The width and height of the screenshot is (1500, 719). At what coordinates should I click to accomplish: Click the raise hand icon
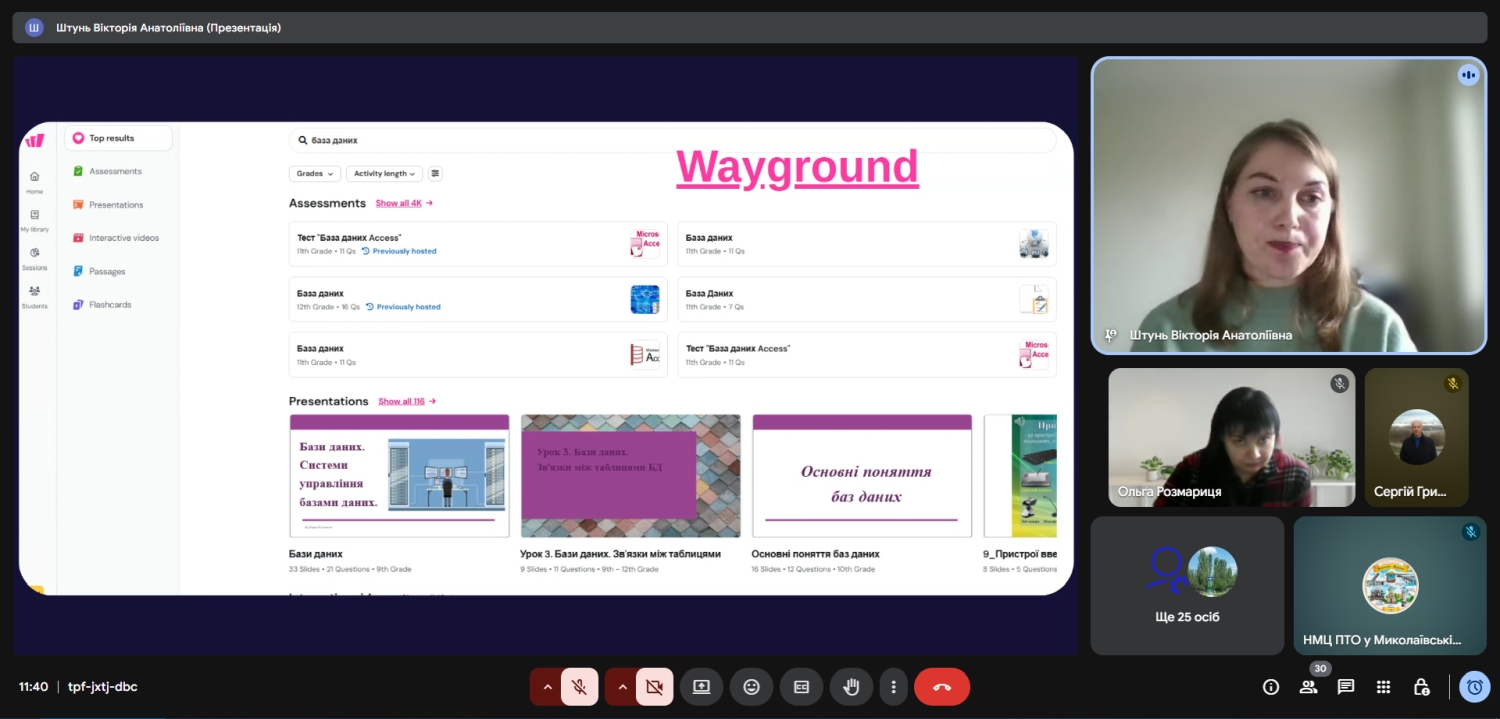(x=851, y=687)
